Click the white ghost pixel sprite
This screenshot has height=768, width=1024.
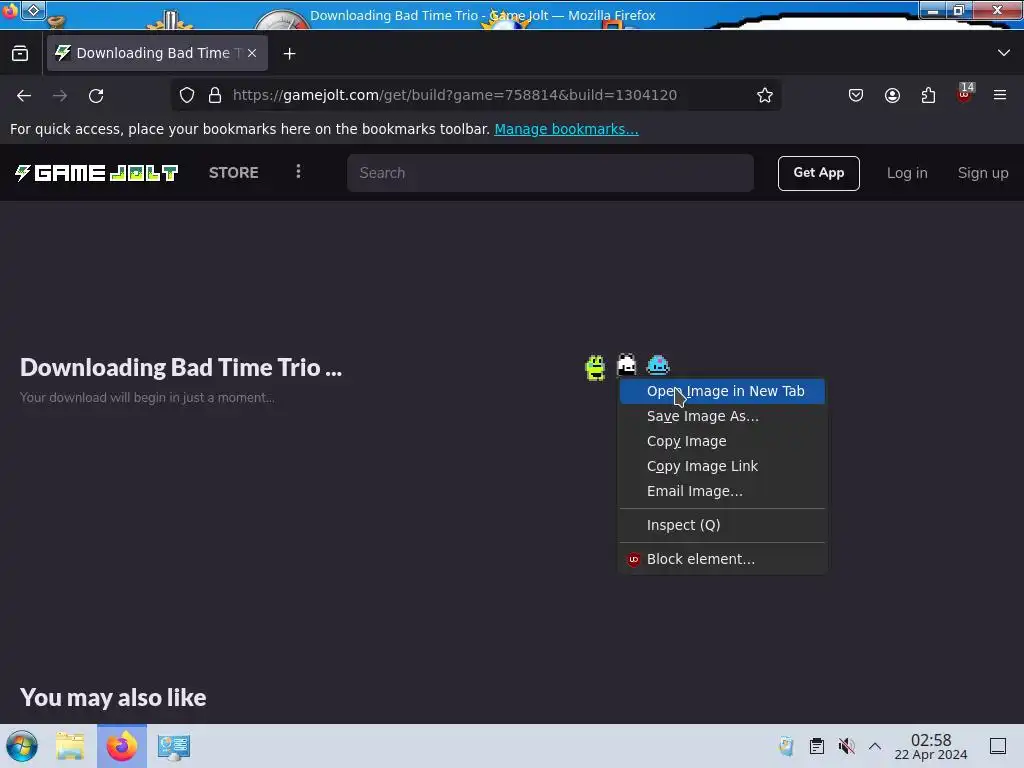pos(626,364)
